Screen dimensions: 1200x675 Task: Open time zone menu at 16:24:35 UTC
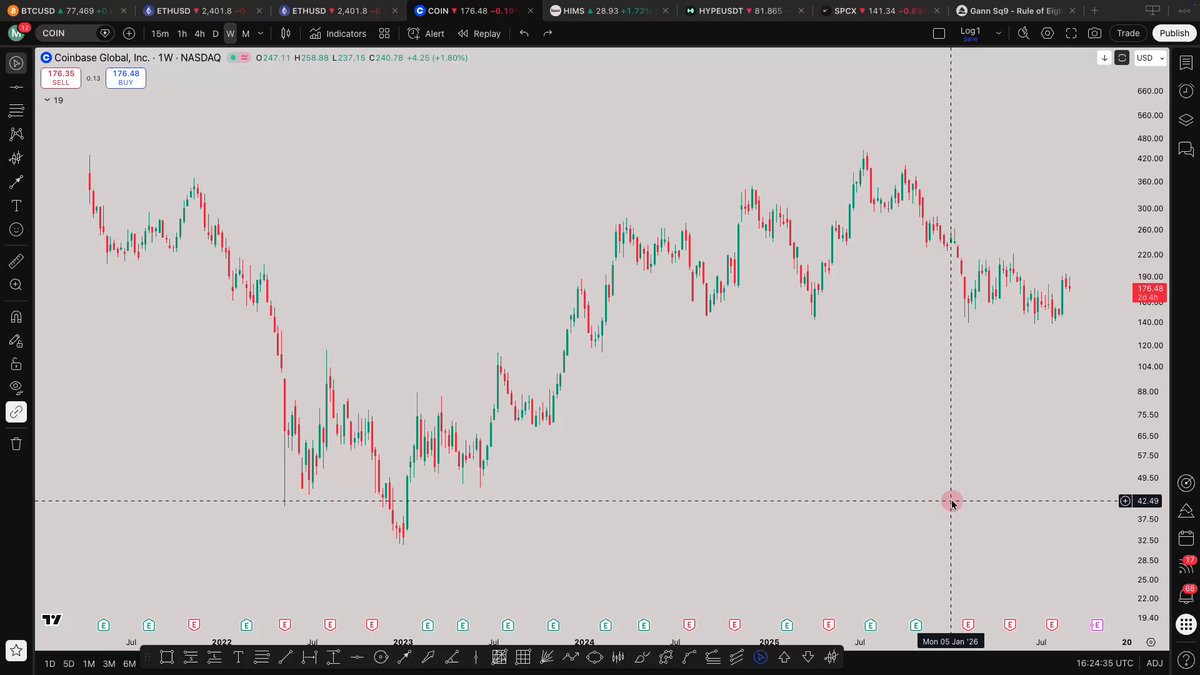(x=1105, y=663)
